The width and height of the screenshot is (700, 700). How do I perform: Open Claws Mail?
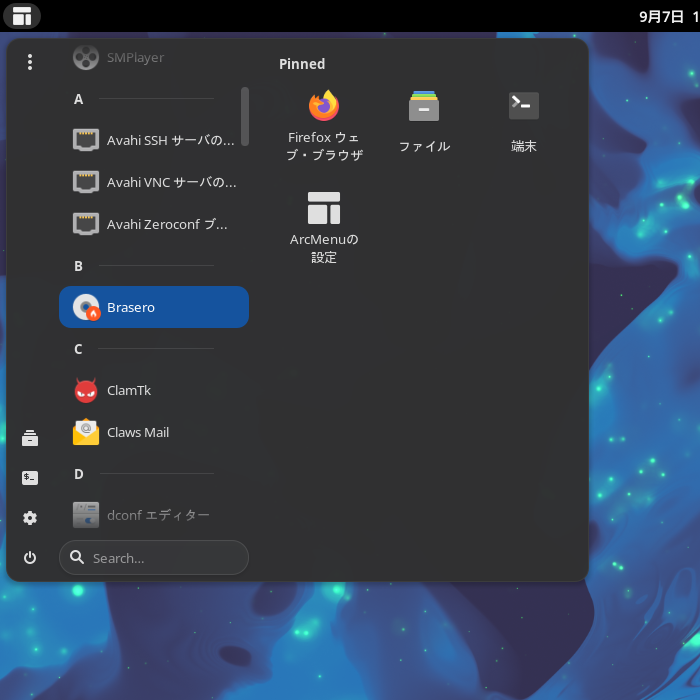tap(154, 432)
